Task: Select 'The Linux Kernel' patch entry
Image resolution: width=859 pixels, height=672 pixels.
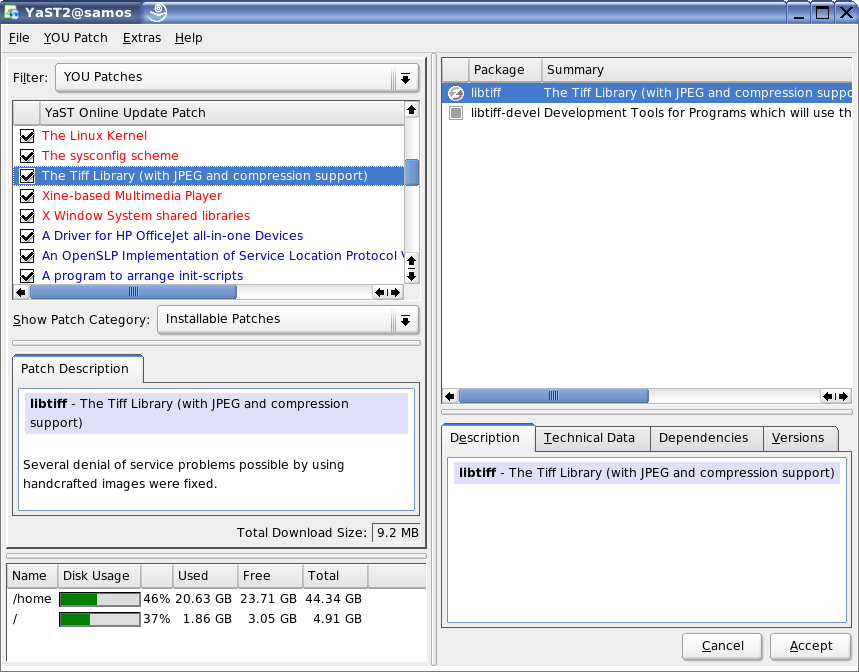Action: (94, 136)
